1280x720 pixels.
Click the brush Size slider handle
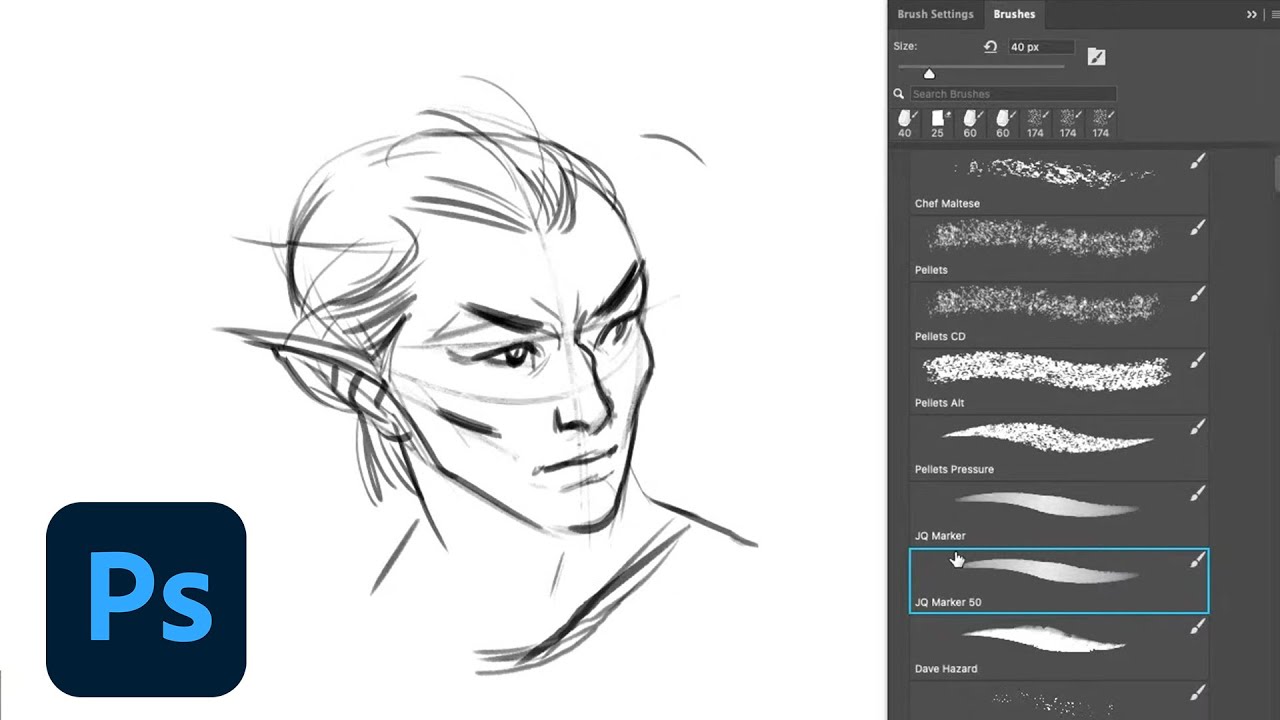click(x=929, y=74)
